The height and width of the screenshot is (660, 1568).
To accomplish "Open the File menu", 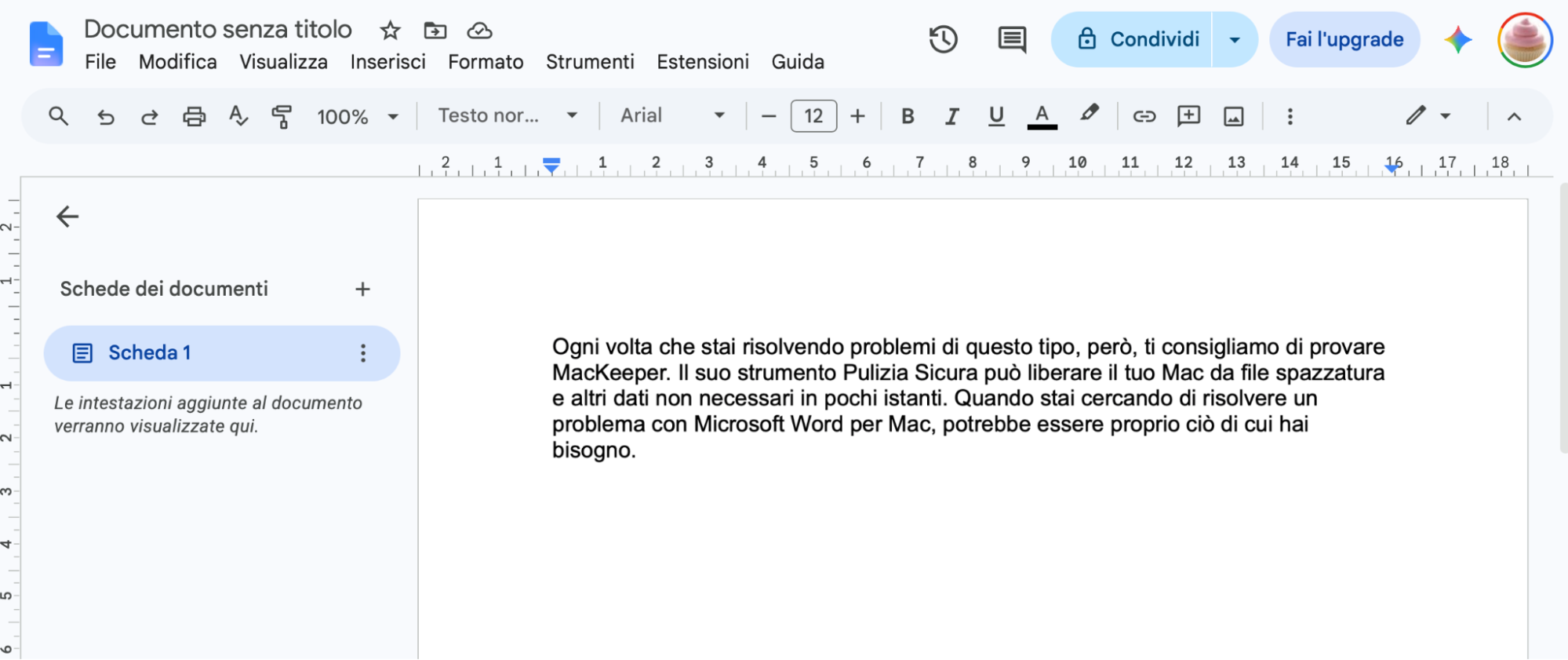I will pyautogui.click(x=100, y=62).
